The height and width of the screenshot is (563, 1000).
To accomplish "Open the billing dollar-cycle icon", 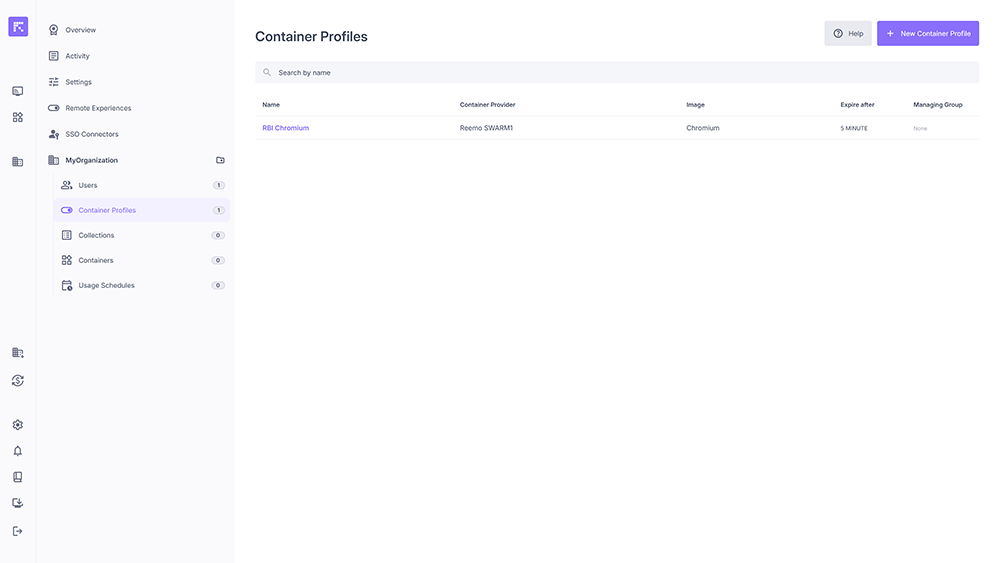I will (x=18, y=381).
